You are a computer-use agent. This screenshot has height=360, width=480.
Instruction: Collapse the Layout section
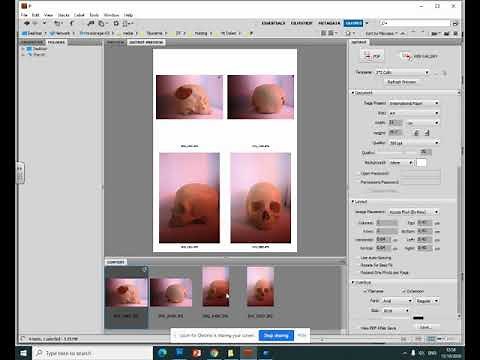click(353, 202)
